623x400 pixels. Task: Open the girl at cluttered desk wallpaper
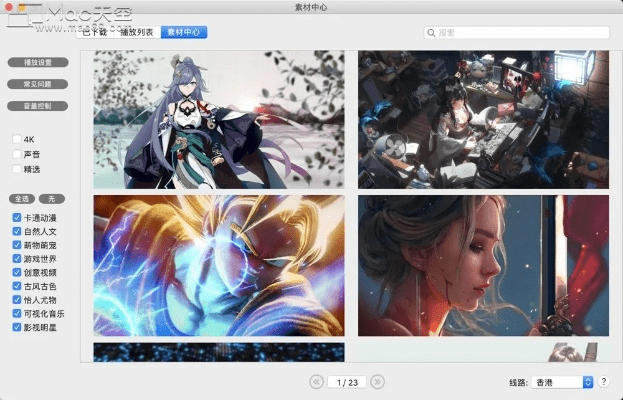pos(483,119)
